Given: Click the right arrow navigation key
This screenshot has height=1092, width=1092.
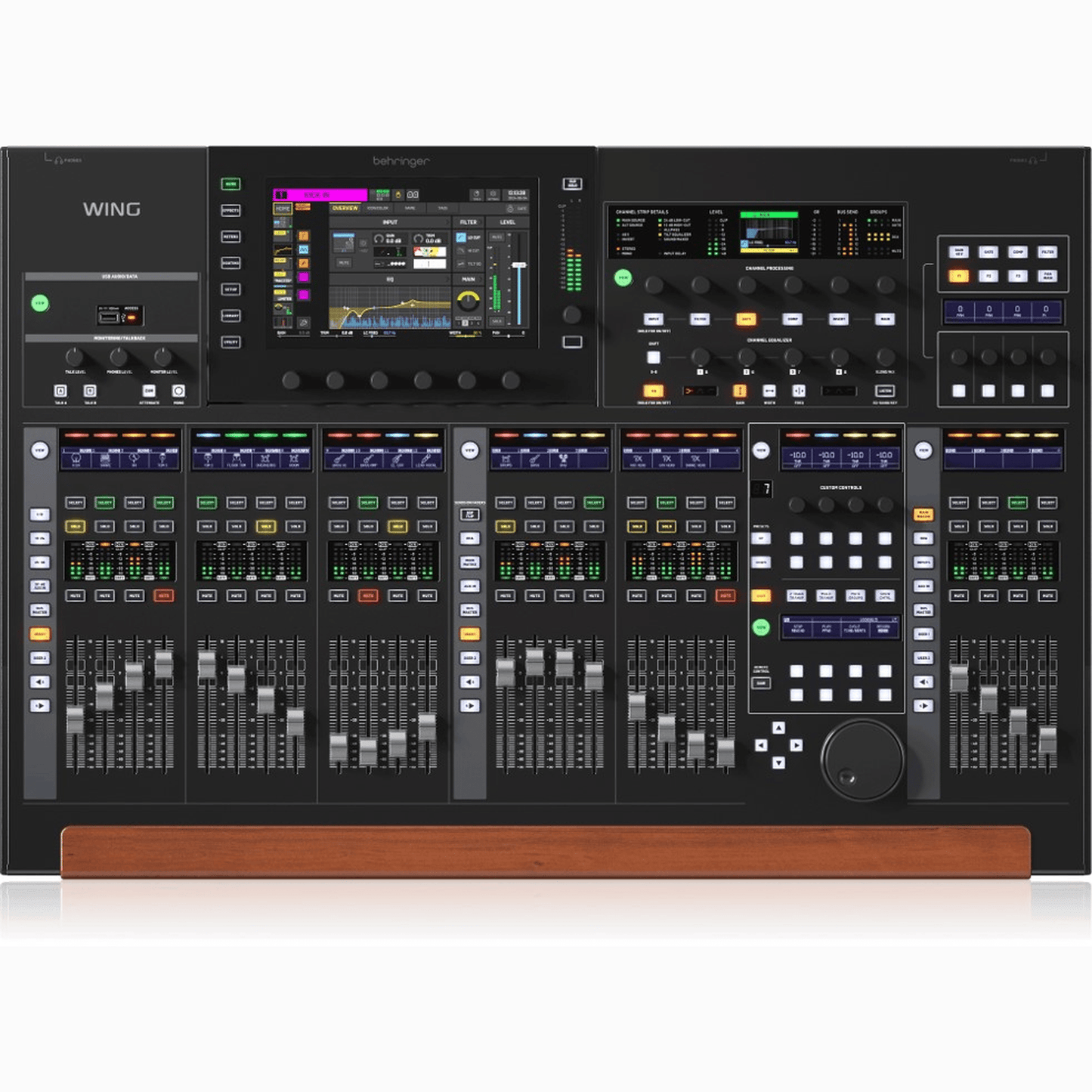Looking at the screenshot, I should tap(796, 745).
